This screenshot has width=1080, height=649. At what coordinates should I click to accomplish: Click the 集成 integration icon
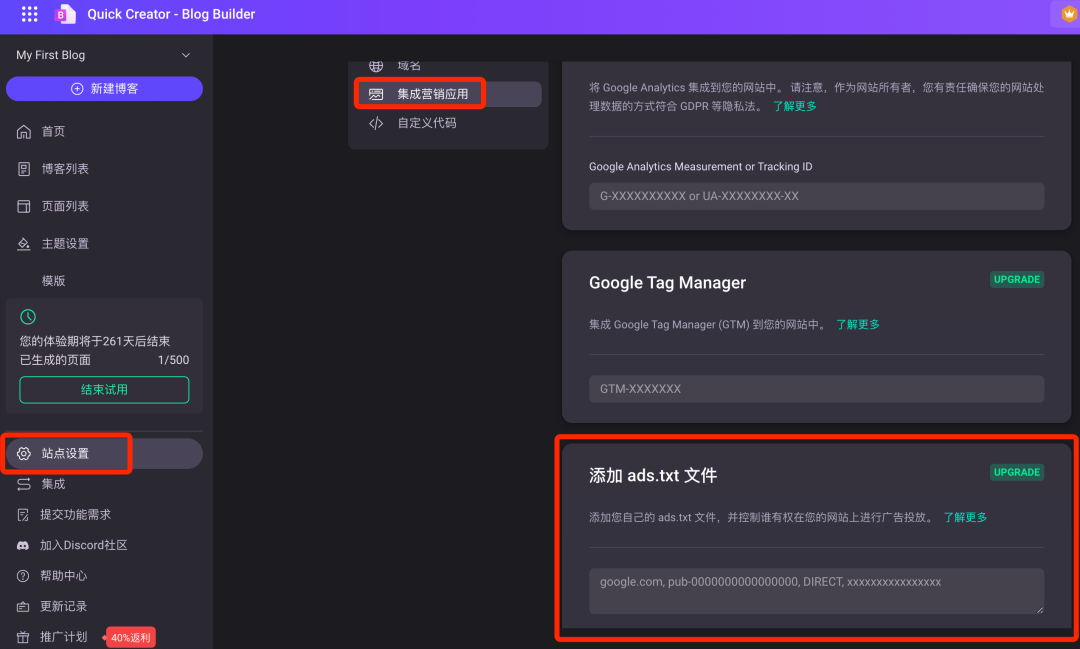(x=24, y=484)
